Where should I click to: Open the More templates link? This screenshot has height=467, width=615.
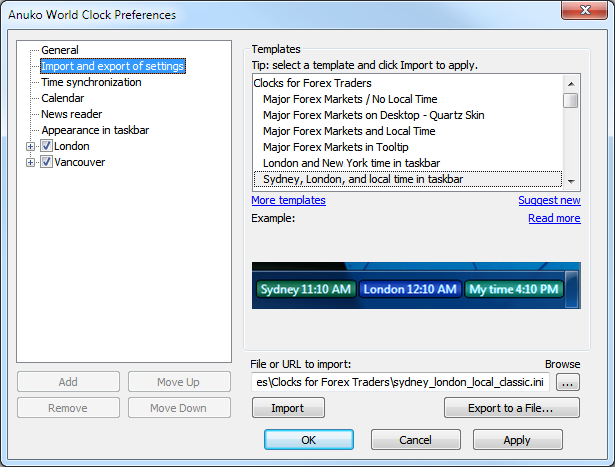click(288, 200)
